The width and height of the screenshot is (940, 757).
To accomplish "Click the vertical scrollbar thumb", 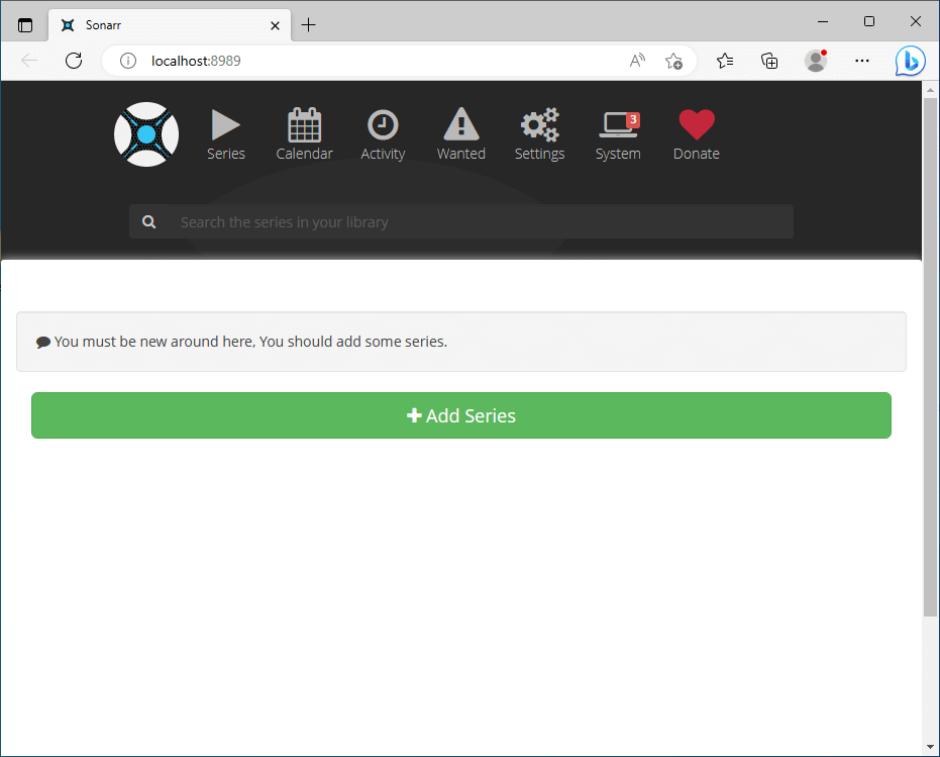I will (930, 357).
